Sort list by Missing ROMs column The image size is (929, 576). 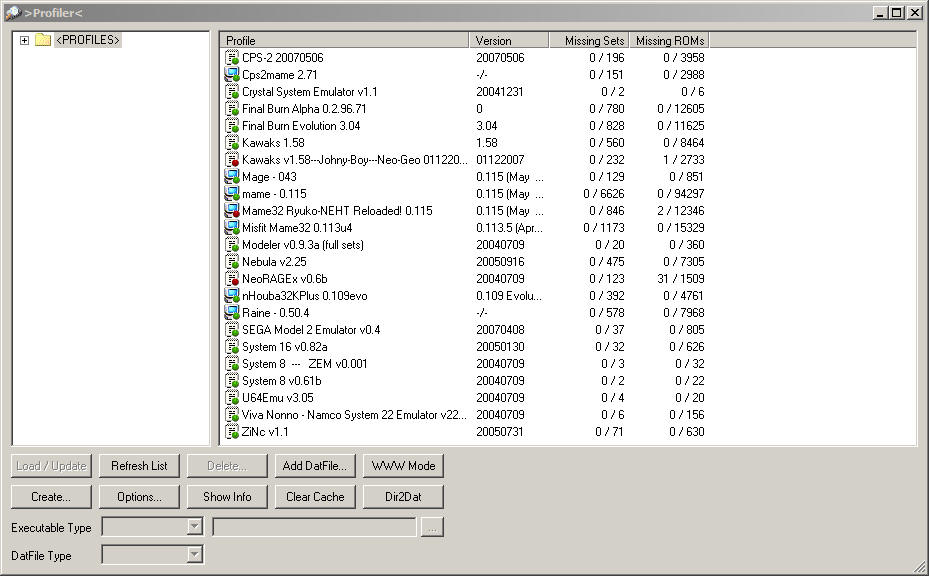point(669,40)
